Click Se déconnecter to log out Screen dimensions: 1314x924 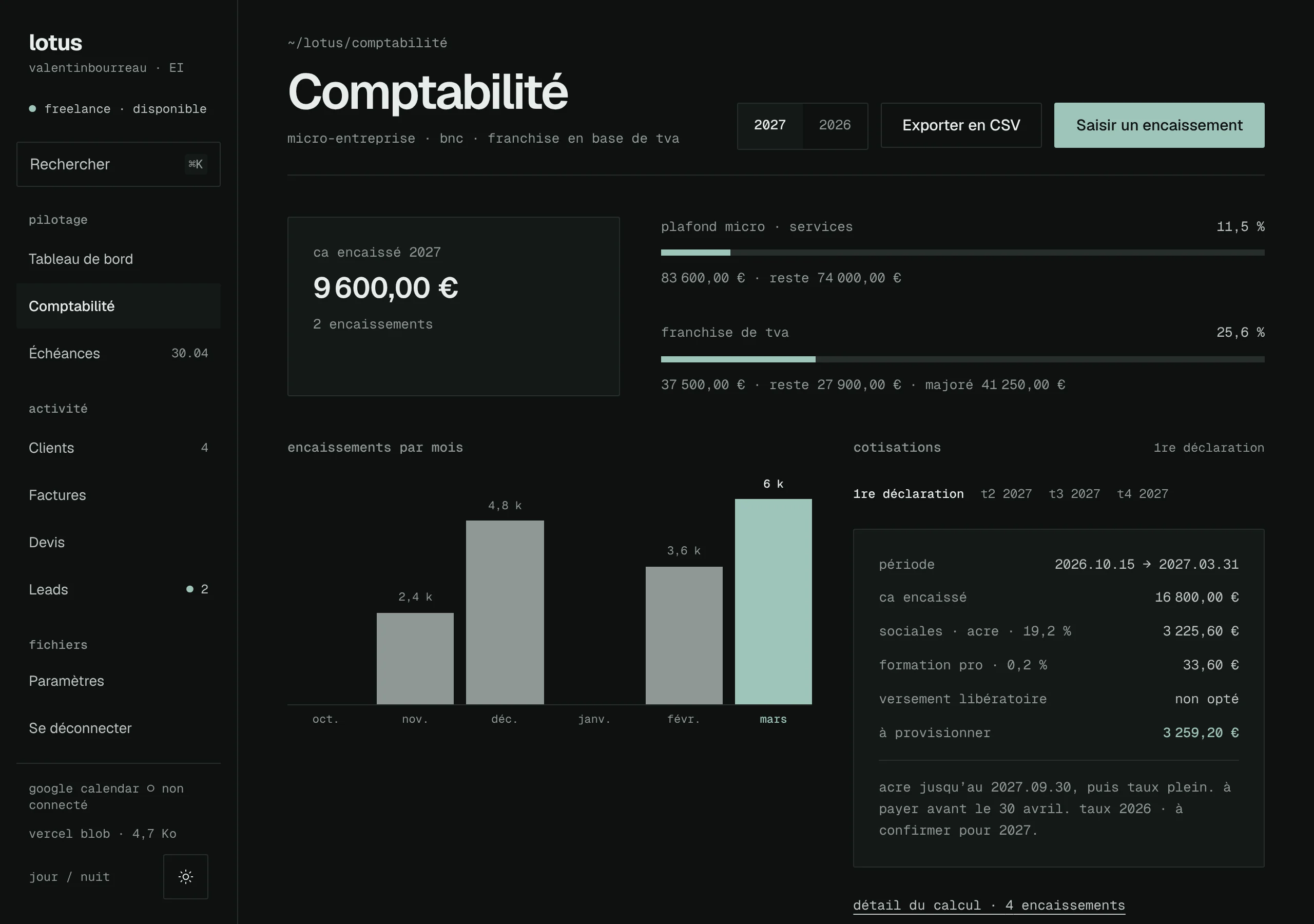(119, 728)
